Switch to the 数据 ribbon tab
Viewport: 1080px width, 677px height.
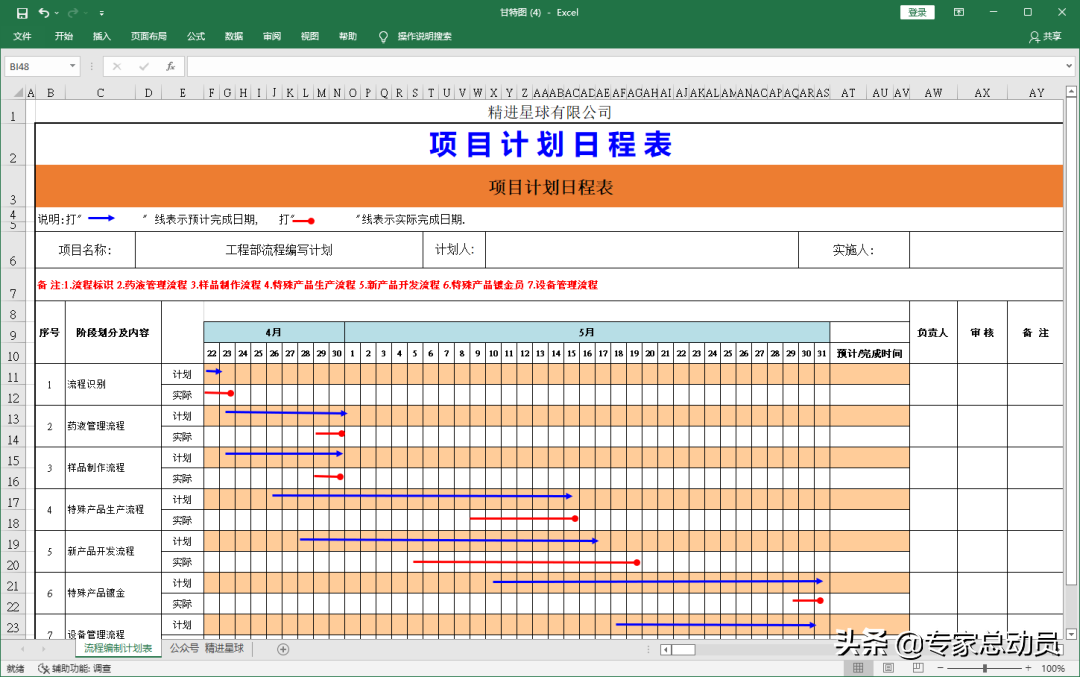[x=234, y=37]
